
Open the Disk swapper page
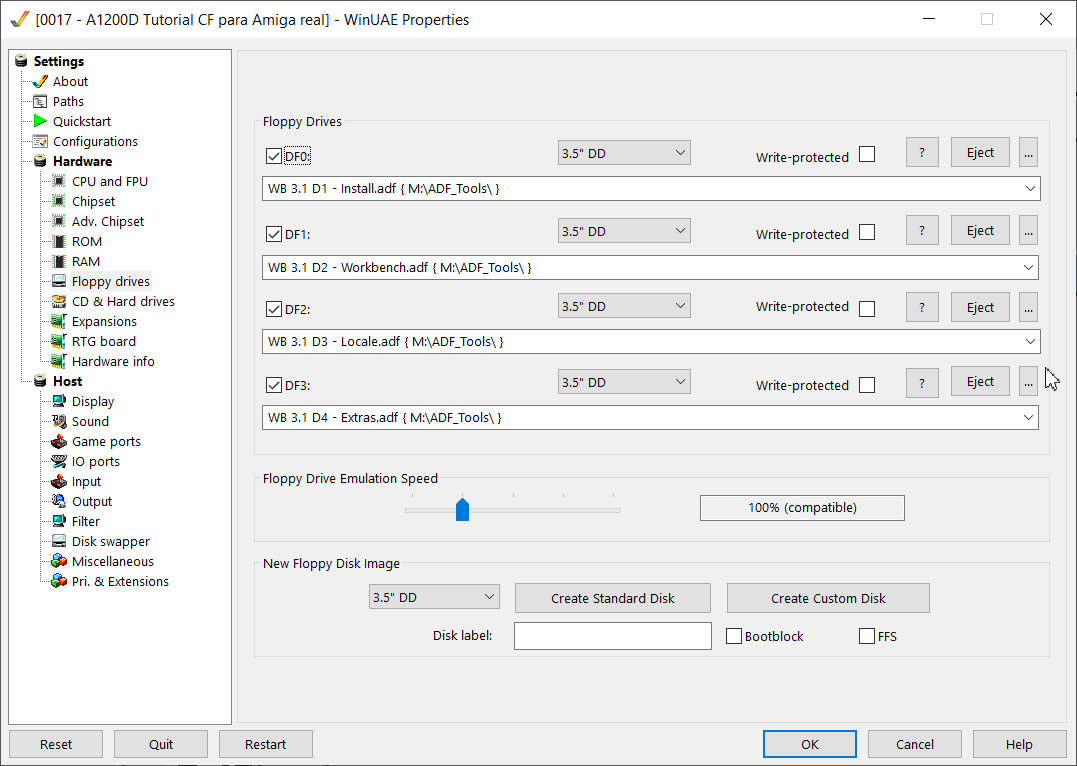(111, 541)
